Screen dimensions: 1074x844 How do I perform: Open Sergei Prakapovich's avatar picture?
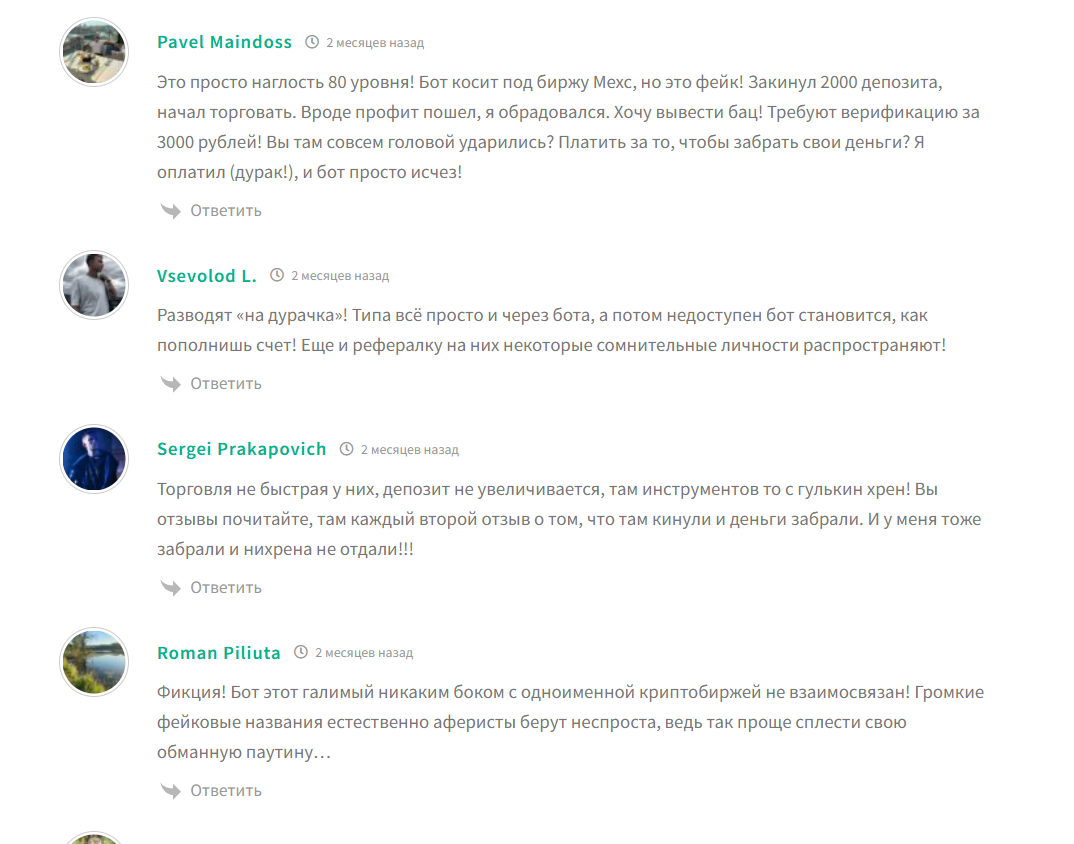coord(94,459)
